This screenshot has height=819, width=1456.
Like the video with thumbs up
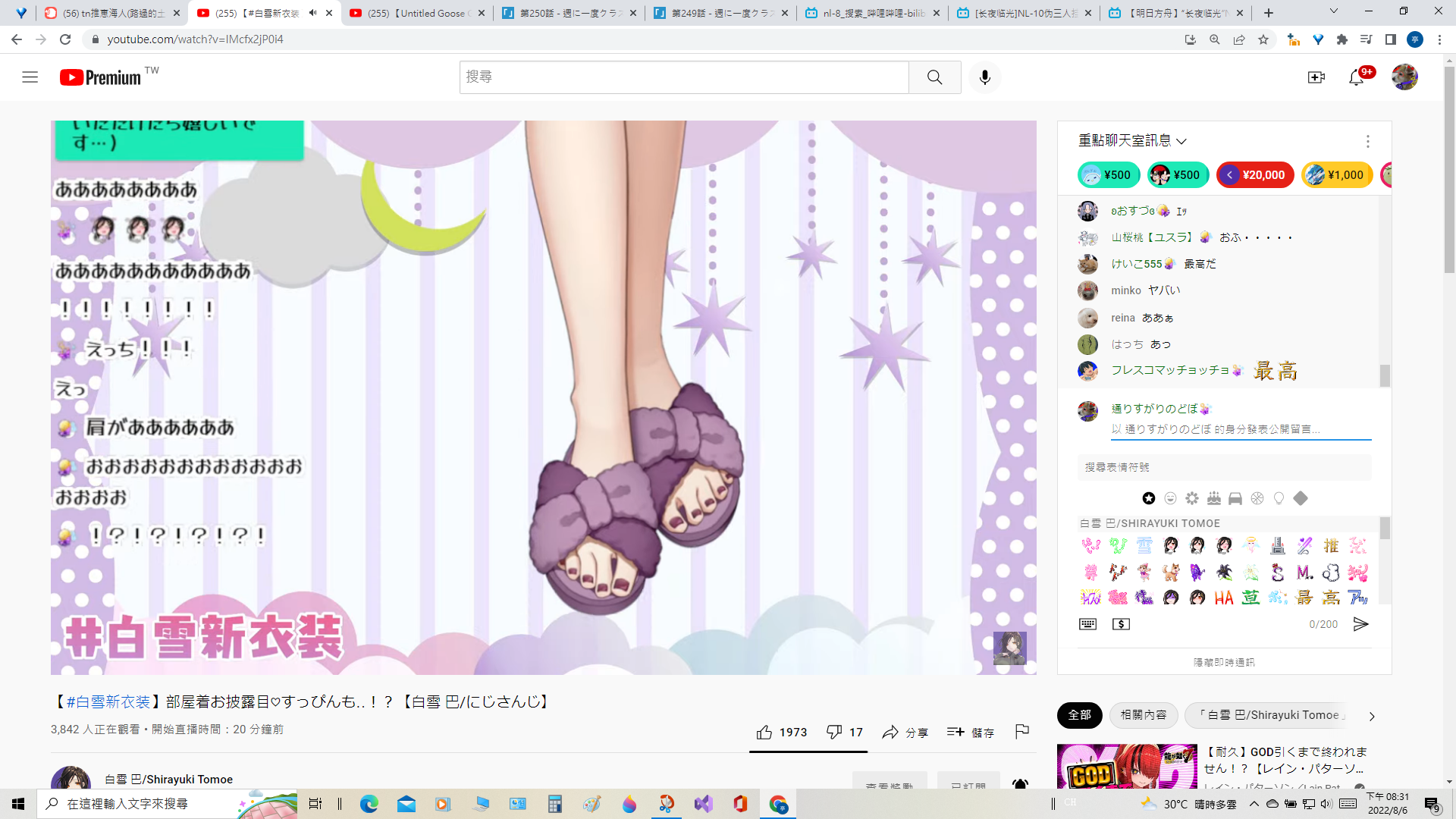[782, 733]
